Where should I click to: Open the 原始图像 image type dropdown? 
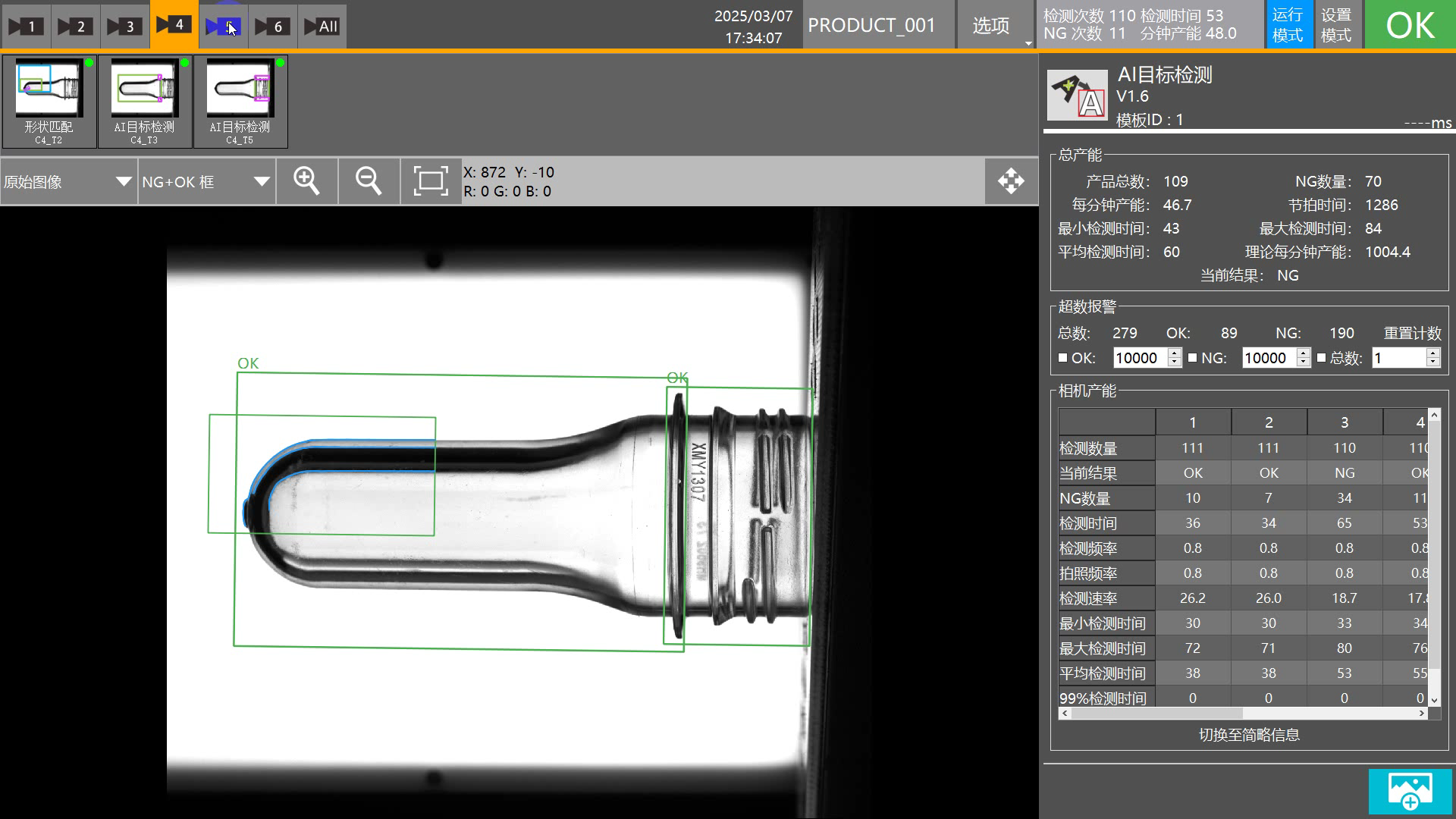click(68, 182)
